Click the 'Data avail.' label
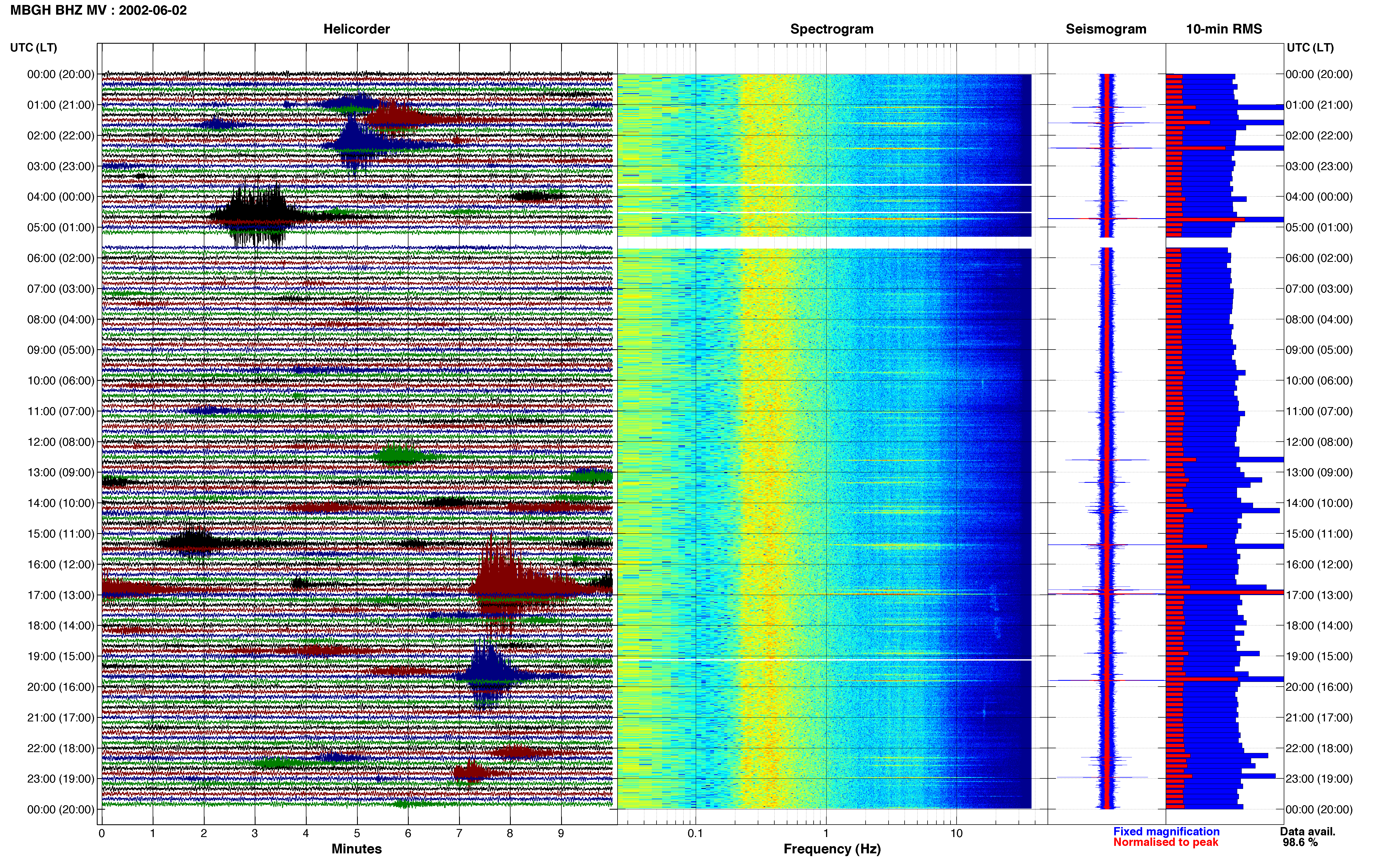The width and height of the screenshot is (1388, 868). pyautogui.click(x=1308, y=831)
